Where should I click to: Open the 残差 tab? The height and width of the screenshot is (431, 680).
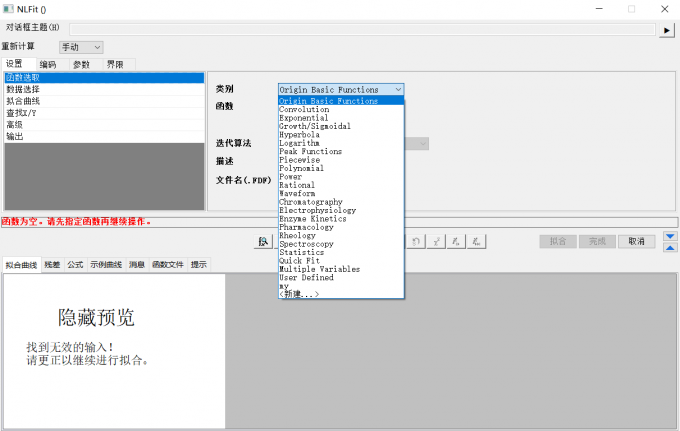(x=52, y=264)
